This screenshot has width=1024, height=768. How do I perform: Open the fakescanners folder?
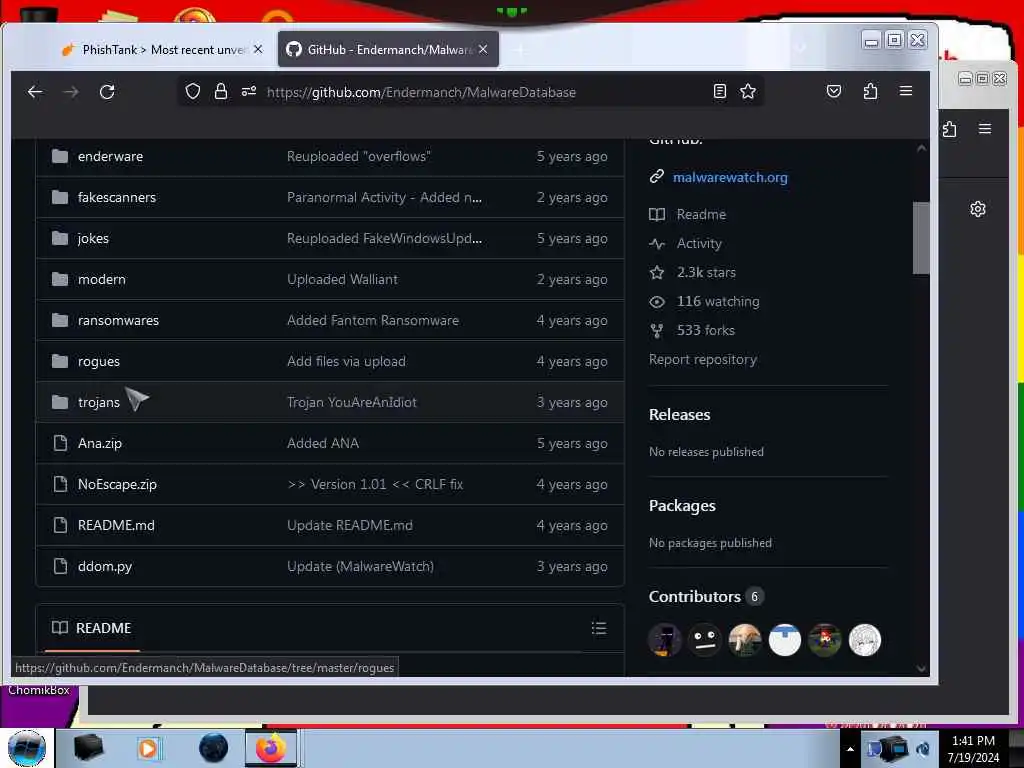[116, 197]
